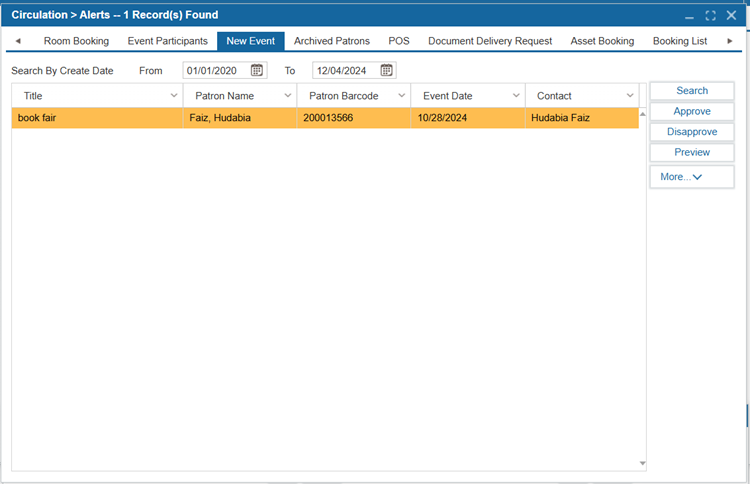Click the event date '10/28/2024' cell
This screenshot has height=484, width=750.
pyautogui.click(x=468, y=118)
